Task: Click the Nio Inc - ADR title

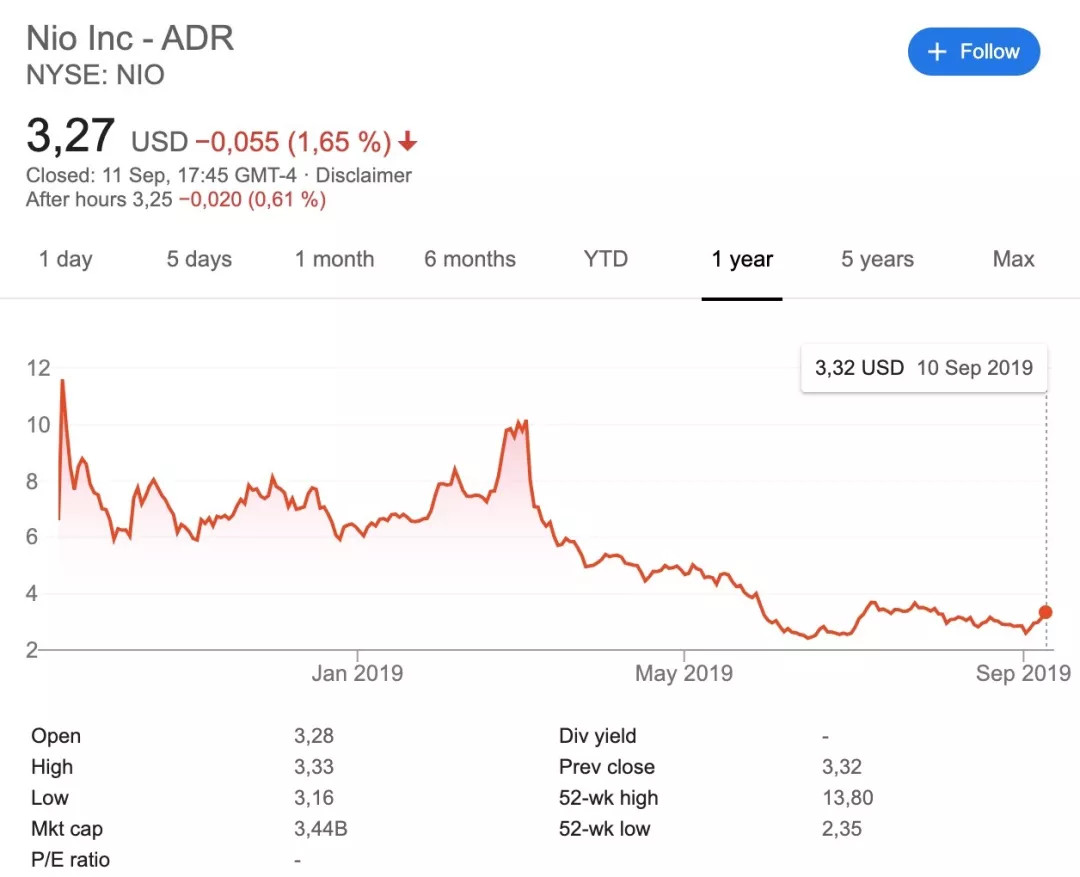Action: [130, 38]
